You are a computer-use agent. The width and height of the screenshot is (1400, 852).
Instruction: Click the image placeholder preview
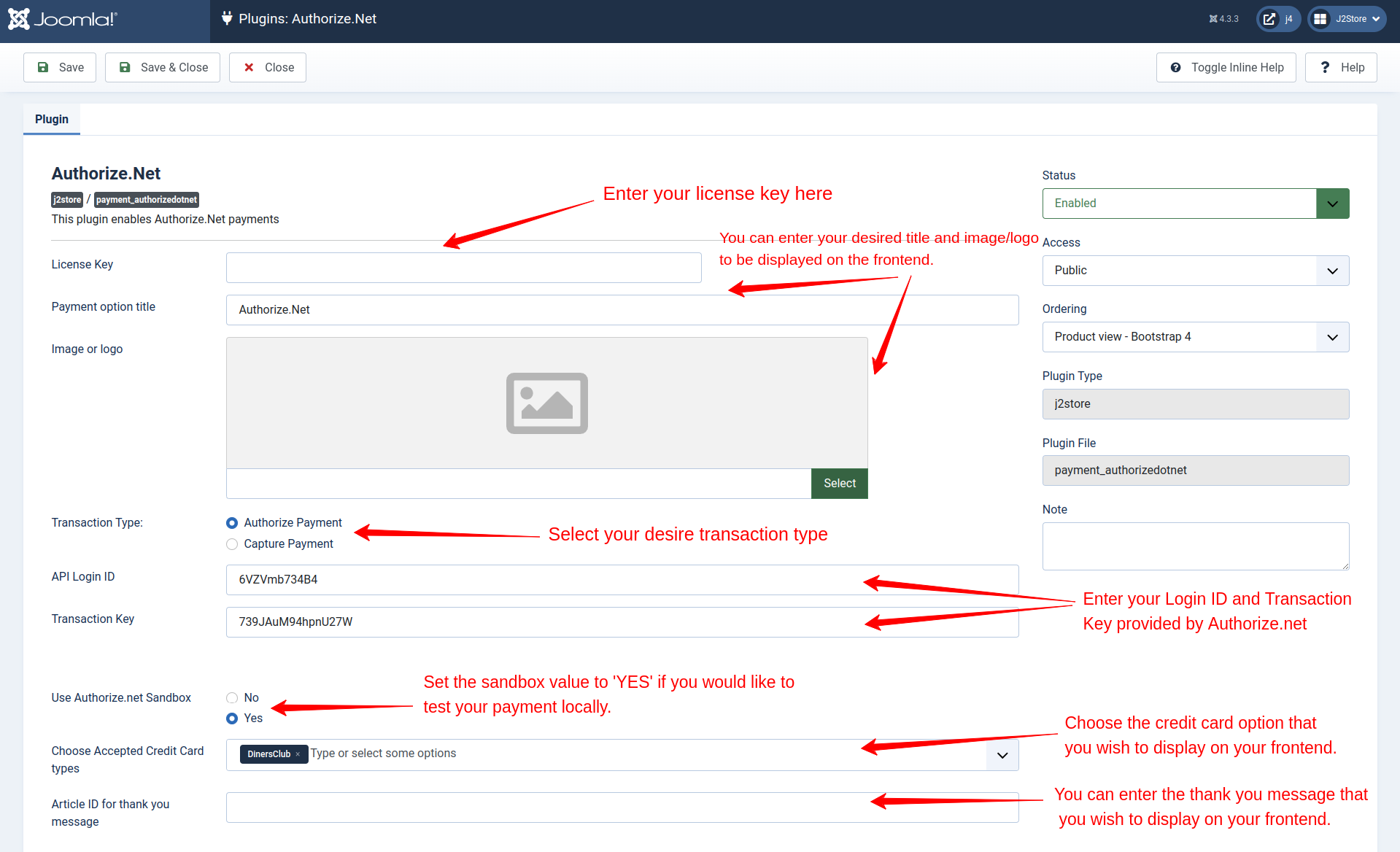547,403
